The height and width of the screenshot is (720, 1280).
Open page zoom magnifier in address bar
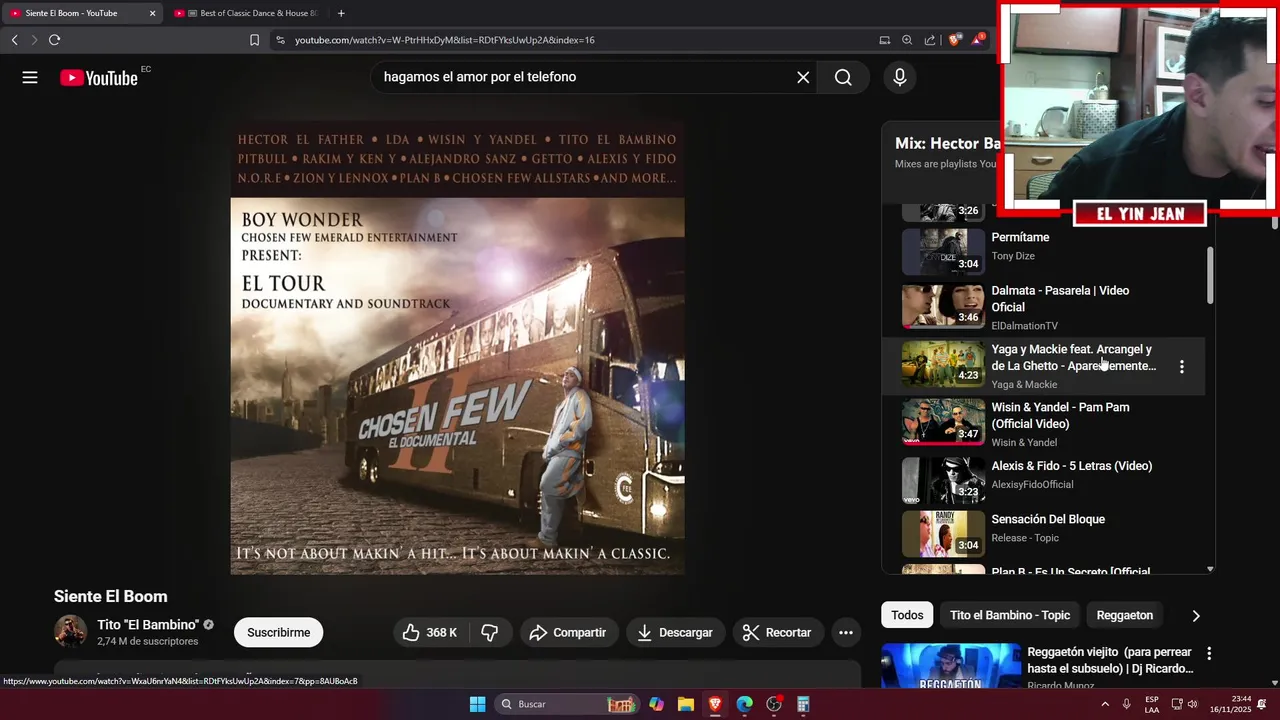[x=907, y=40]
